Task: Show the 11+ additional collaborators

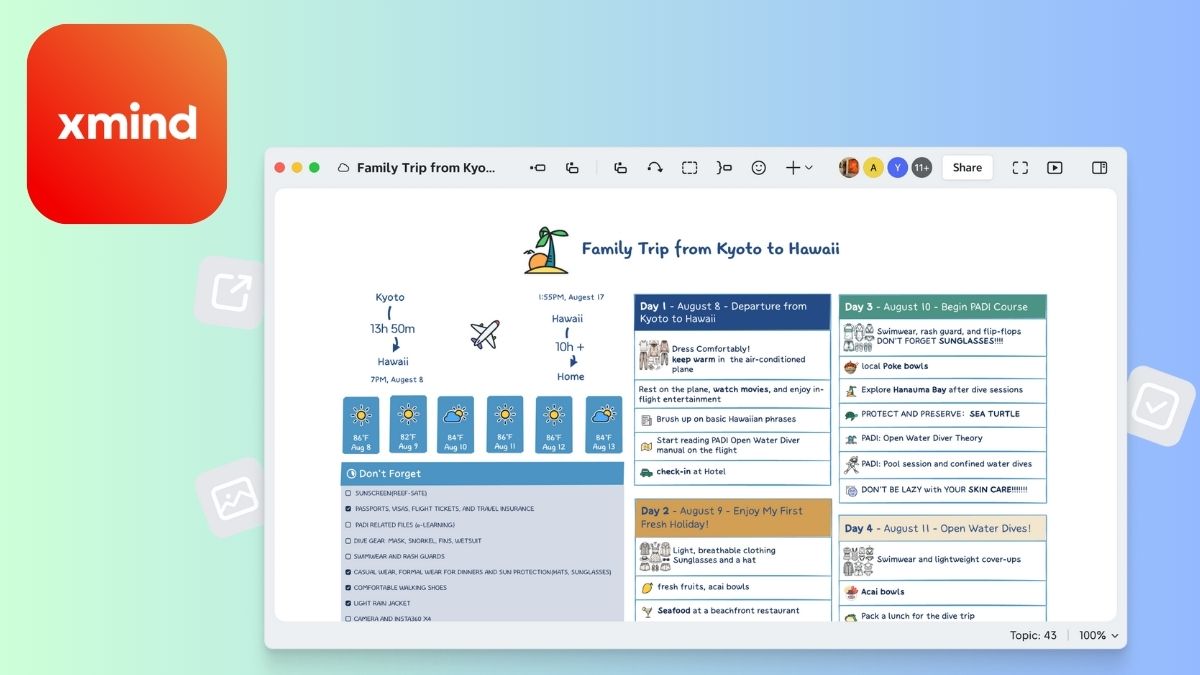Action: (921, 168)
